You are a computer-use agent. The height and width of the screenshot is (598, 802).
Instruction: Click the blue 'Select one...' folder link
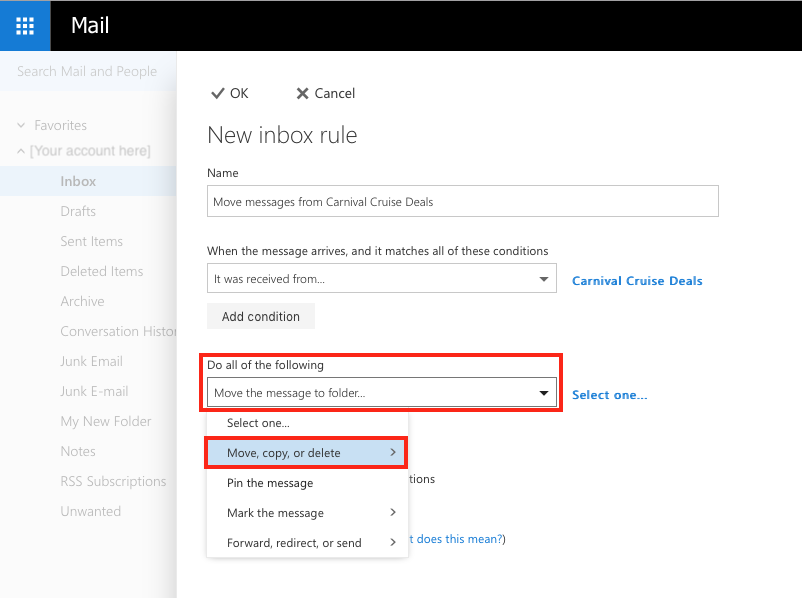pos(609,395)
